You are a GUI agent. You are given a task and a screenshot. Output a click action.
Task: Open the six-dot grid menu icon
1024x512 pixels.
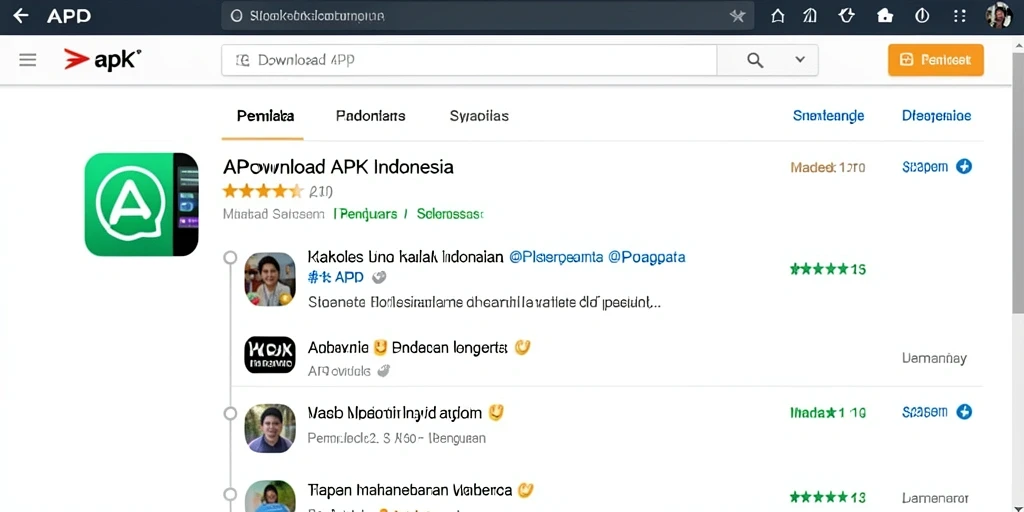(959, 16)
